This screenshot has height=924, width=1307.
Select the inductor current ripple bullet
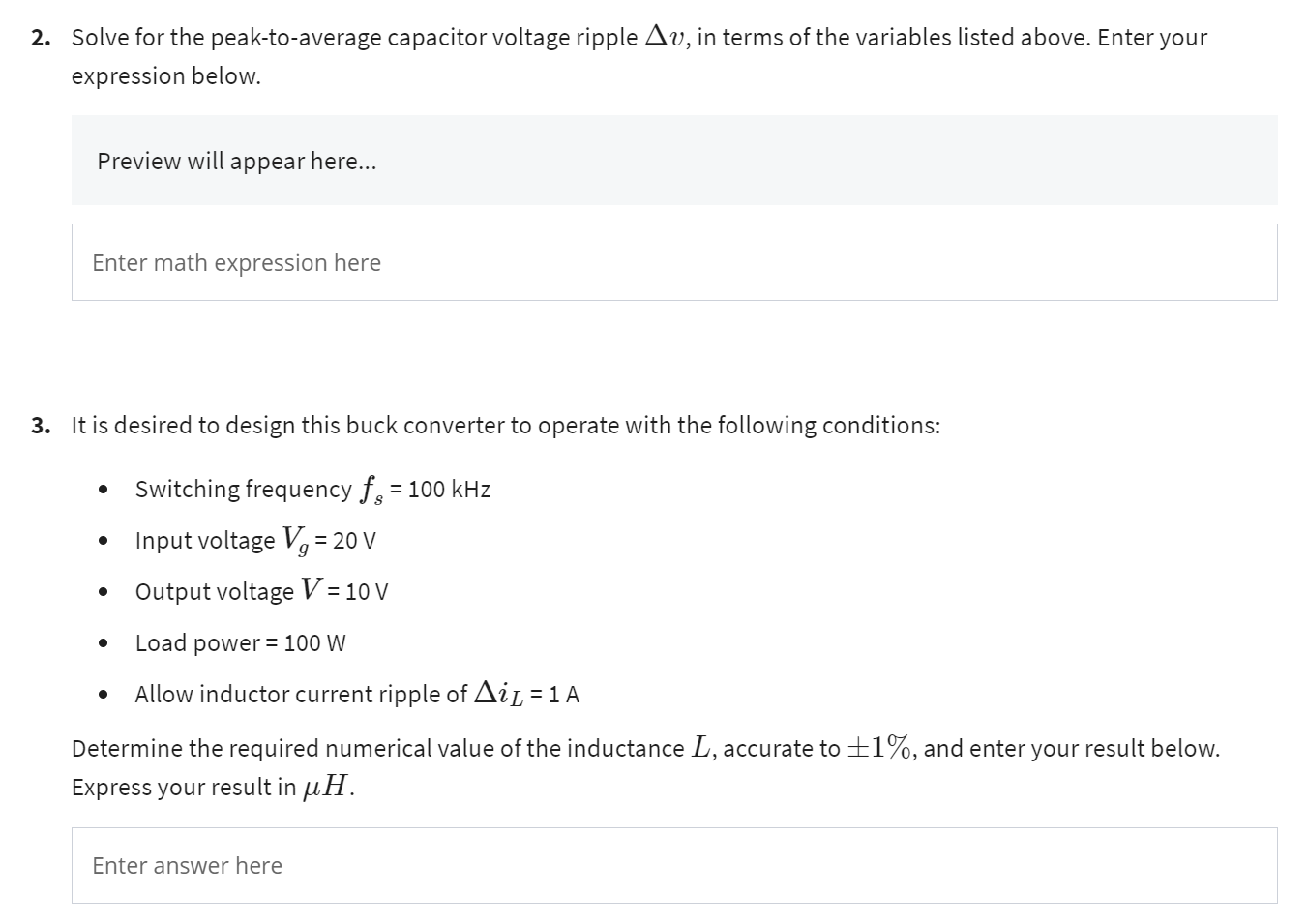356,693
